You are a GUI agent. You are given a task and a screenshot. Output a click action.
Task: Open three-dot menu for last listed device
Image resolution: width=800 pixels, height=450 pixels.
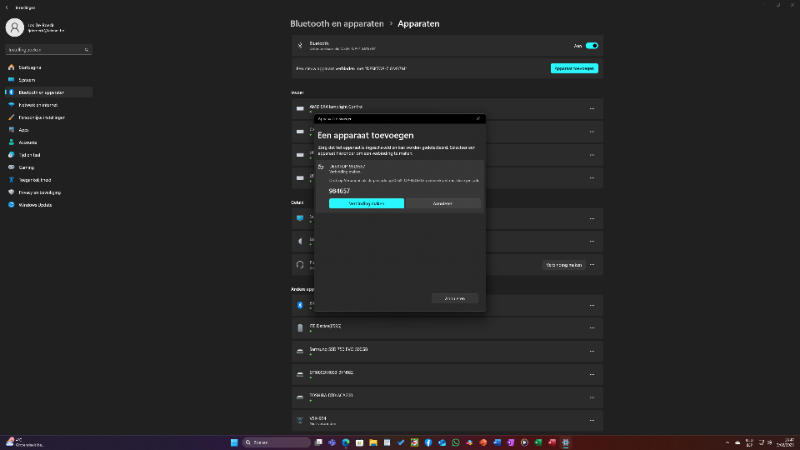(591, 420)
